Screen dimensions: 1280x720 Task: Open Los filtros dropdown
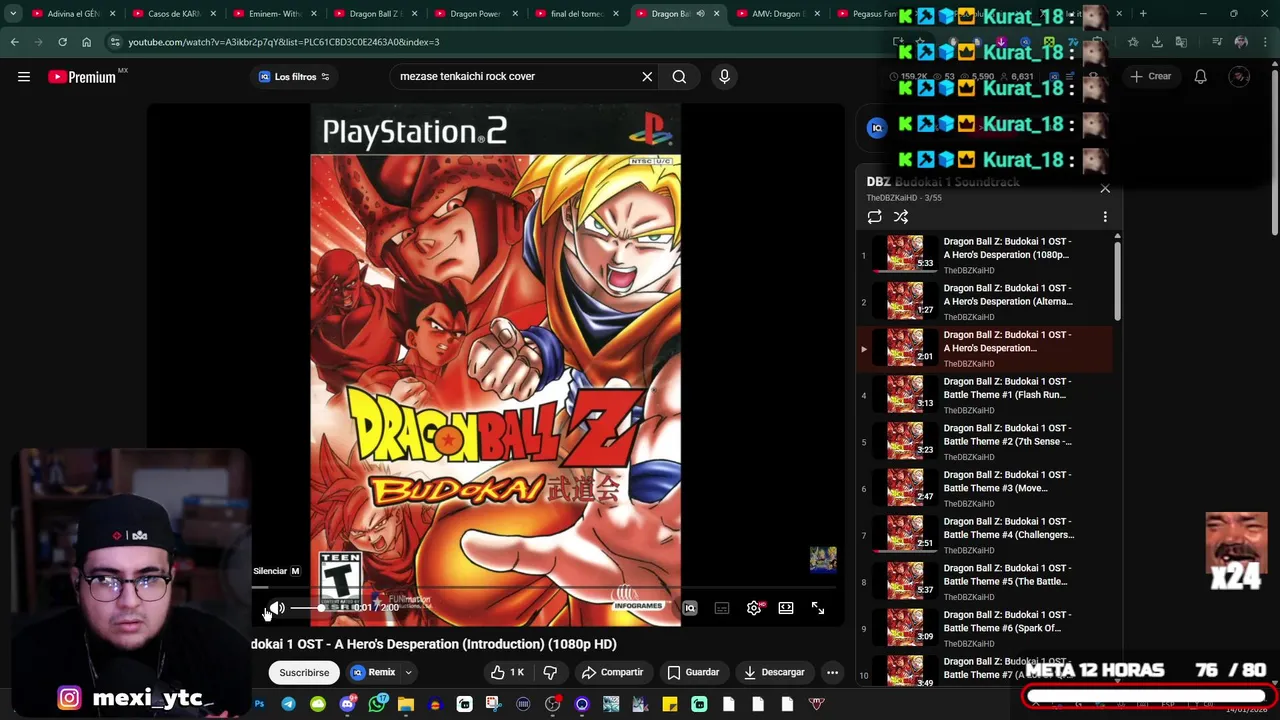(294, 77)
